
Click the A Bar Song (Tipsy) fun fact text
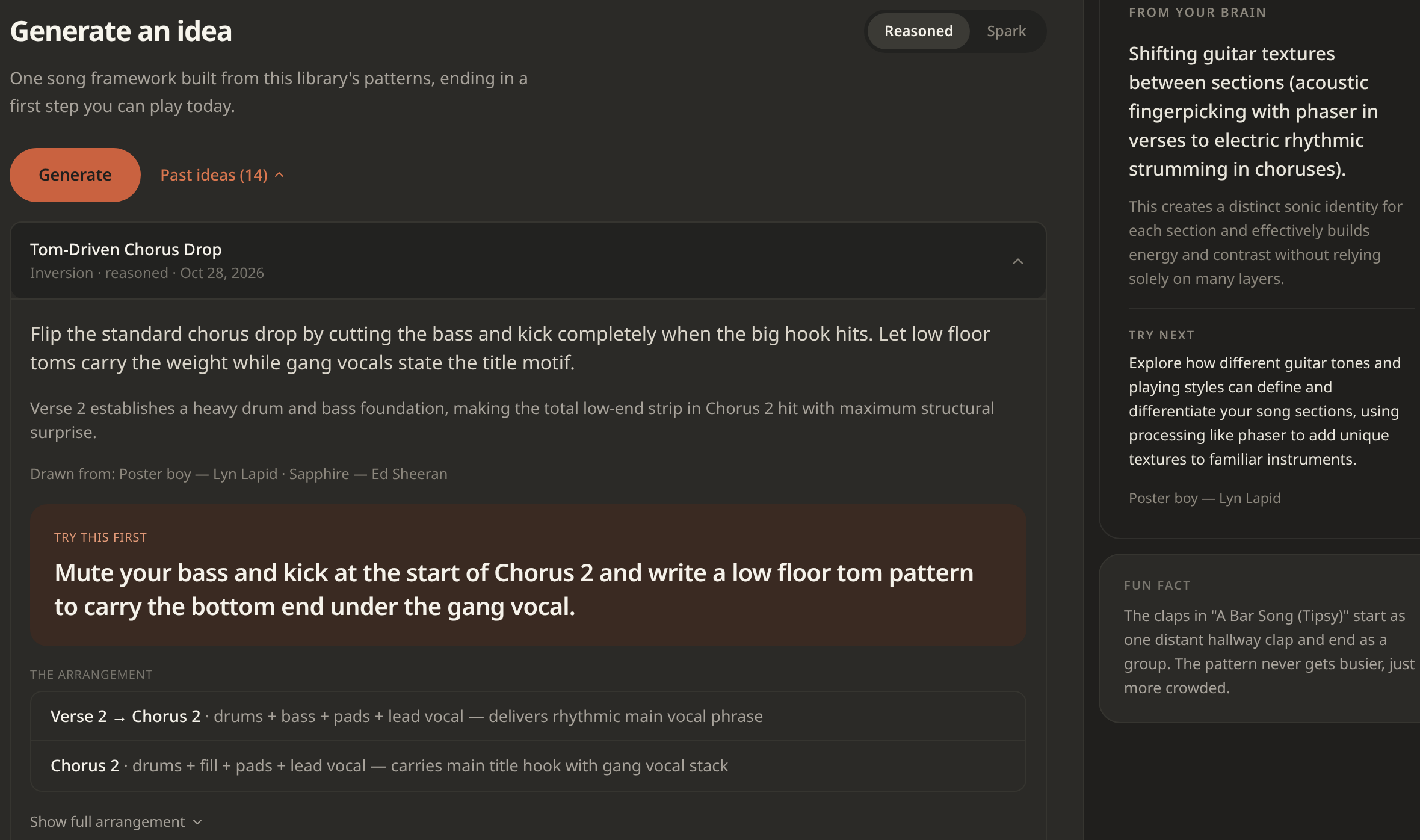pyautogui.click(x=1269, y=652)
